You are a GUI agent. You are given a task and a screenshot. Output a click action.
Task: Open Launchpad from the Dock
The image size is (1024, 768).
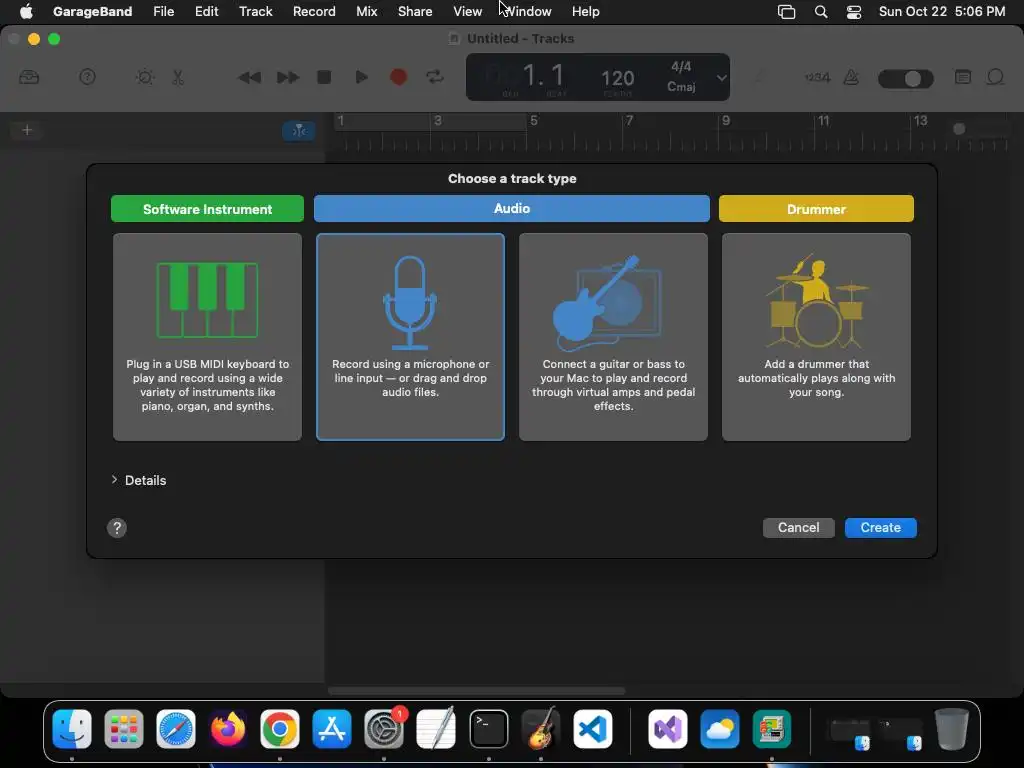pyautogui.click(x=123, y=728)
